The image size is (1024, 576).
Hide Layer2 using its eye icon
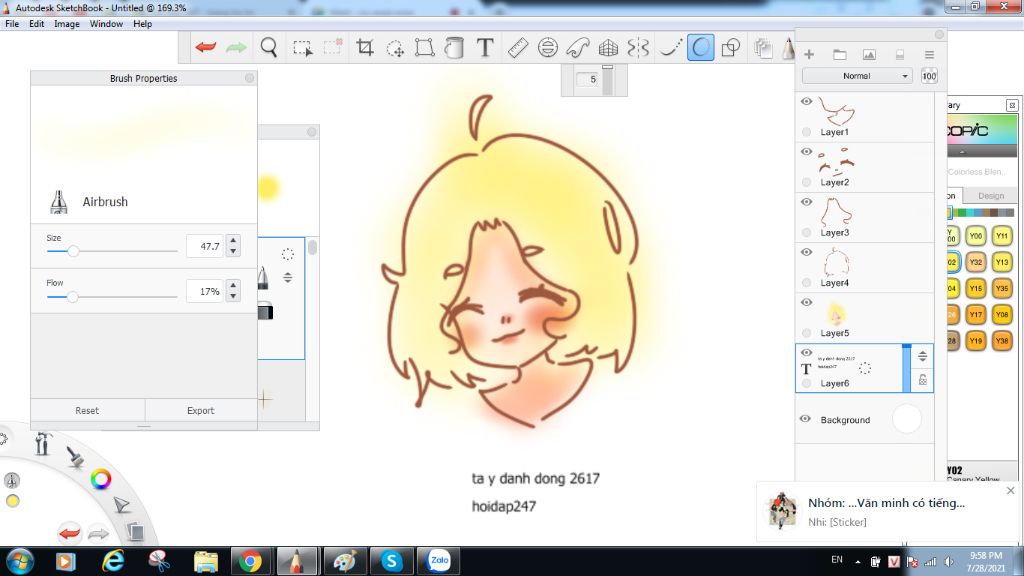click(807, 152)
